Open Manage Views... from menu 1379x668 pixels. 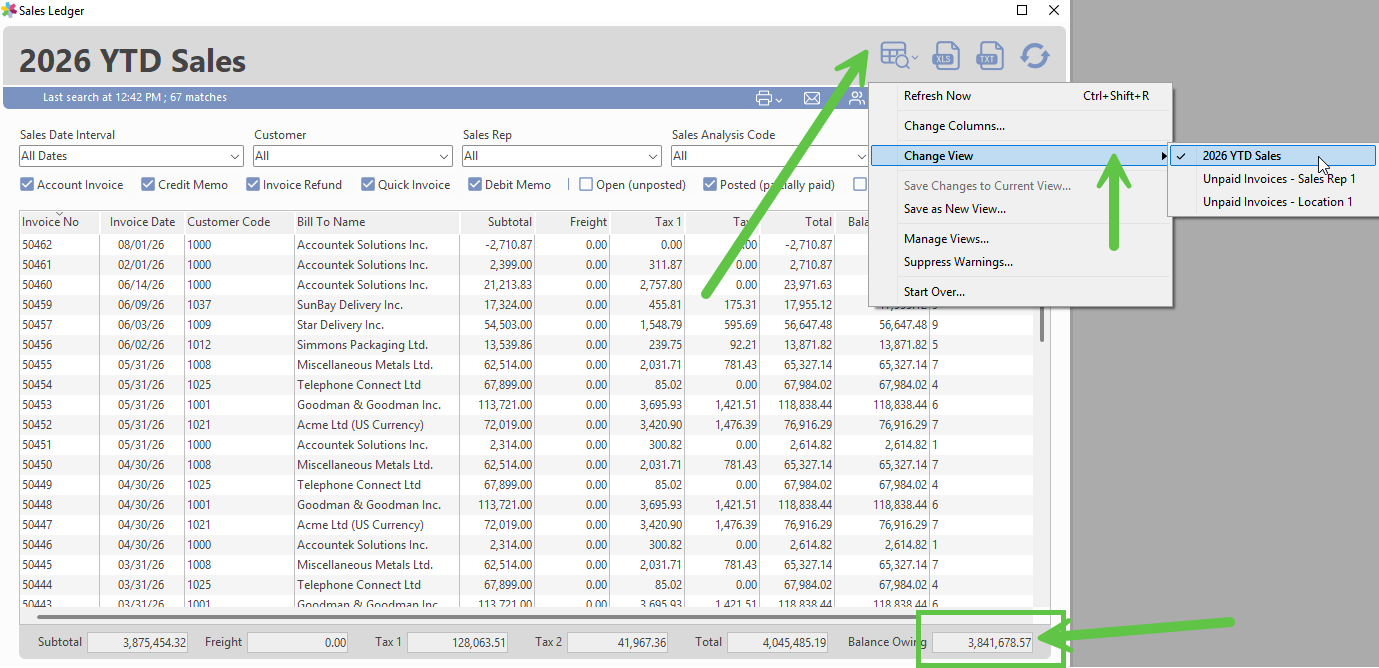[x=1020, y=239]
